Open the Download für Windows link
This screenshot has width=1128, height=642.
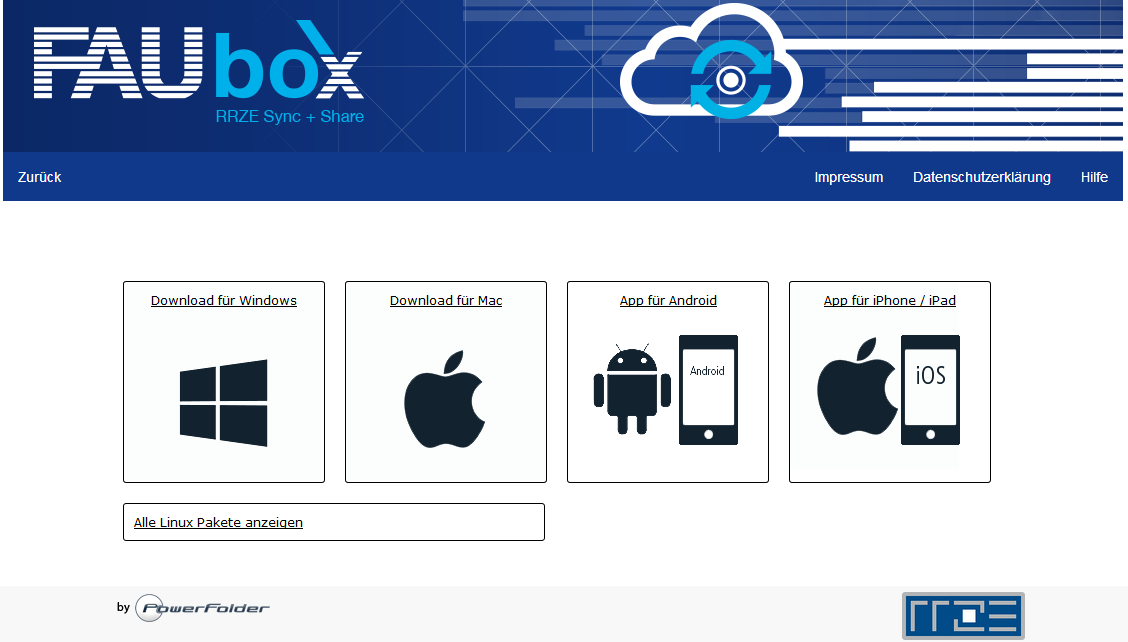click(x=223, y=300)
